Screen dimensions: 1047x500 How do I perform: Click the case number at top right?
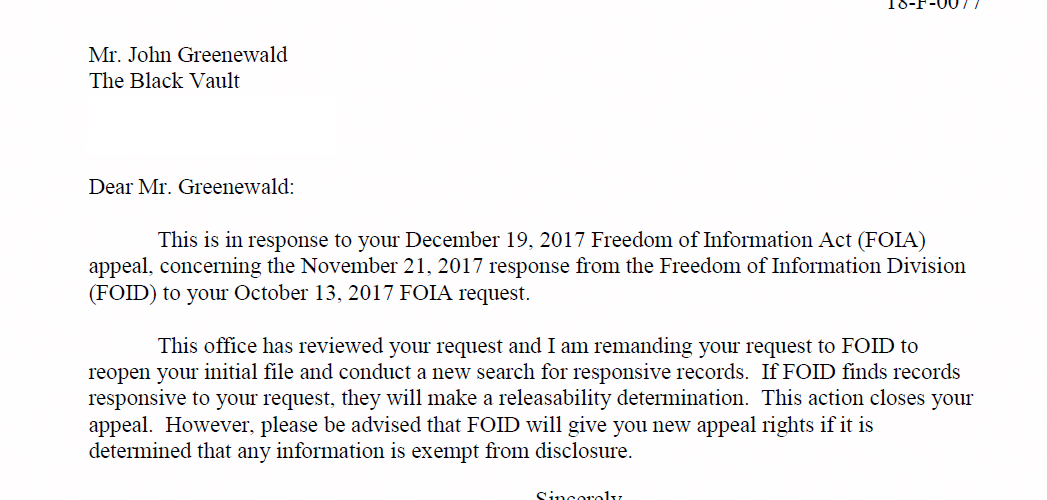[x=933, y=5]
